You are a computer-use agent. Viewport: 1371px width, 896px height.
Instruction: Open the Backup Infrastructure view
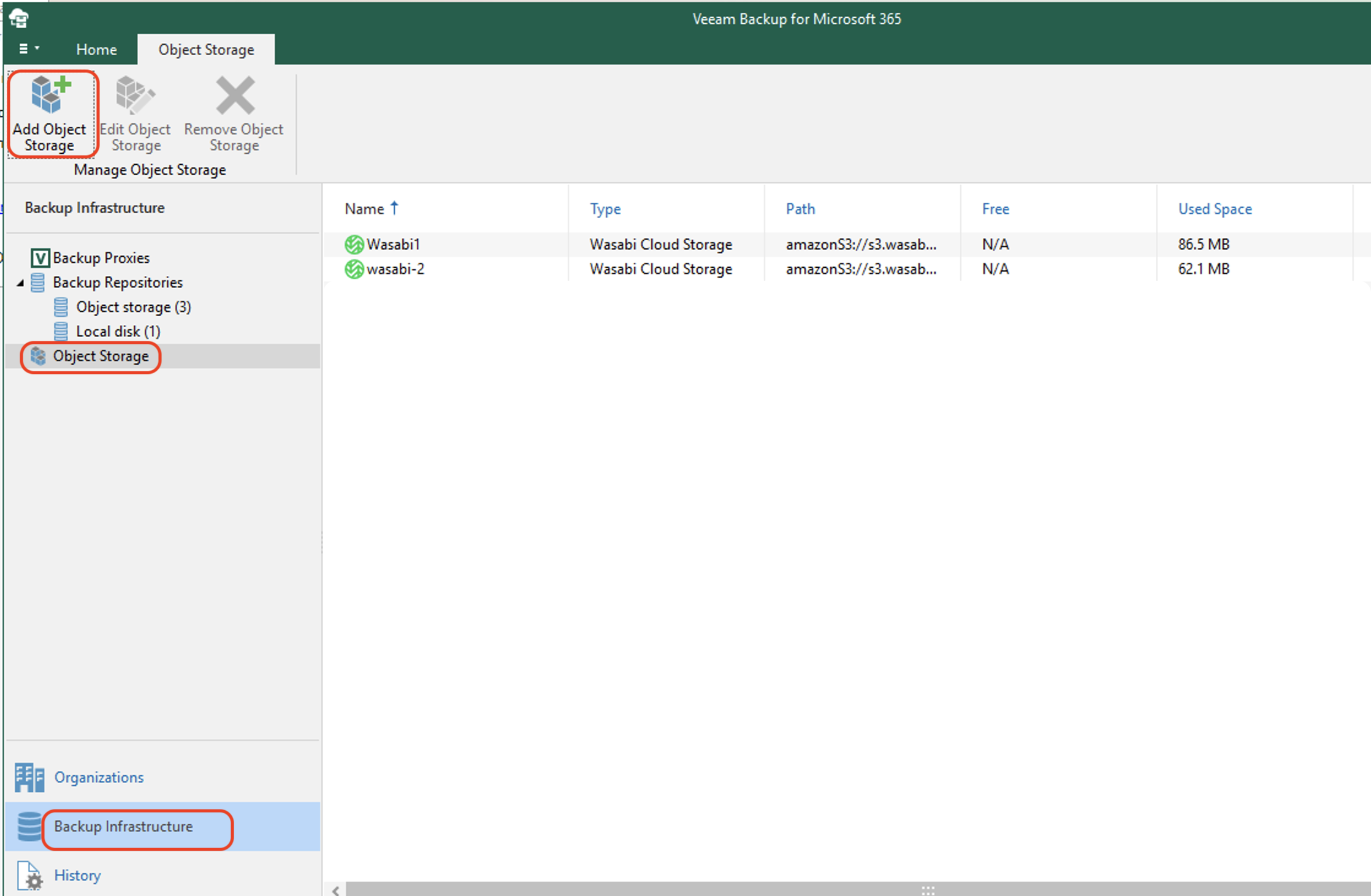click(x=123, y=827)
